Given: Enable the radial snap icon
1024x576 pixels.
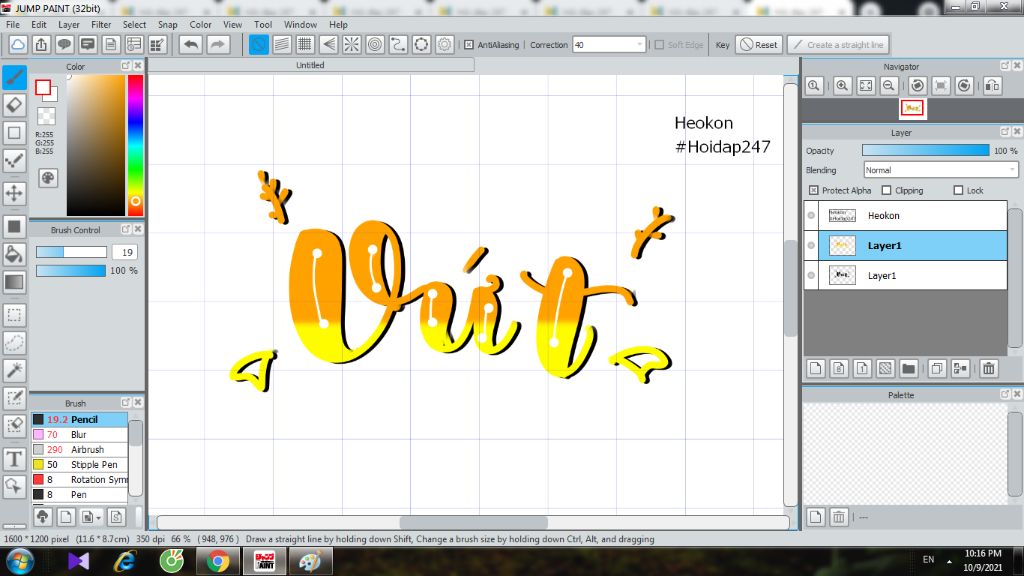Looking at the screenshot, I should pyautogui.click(x=351, y=44).
